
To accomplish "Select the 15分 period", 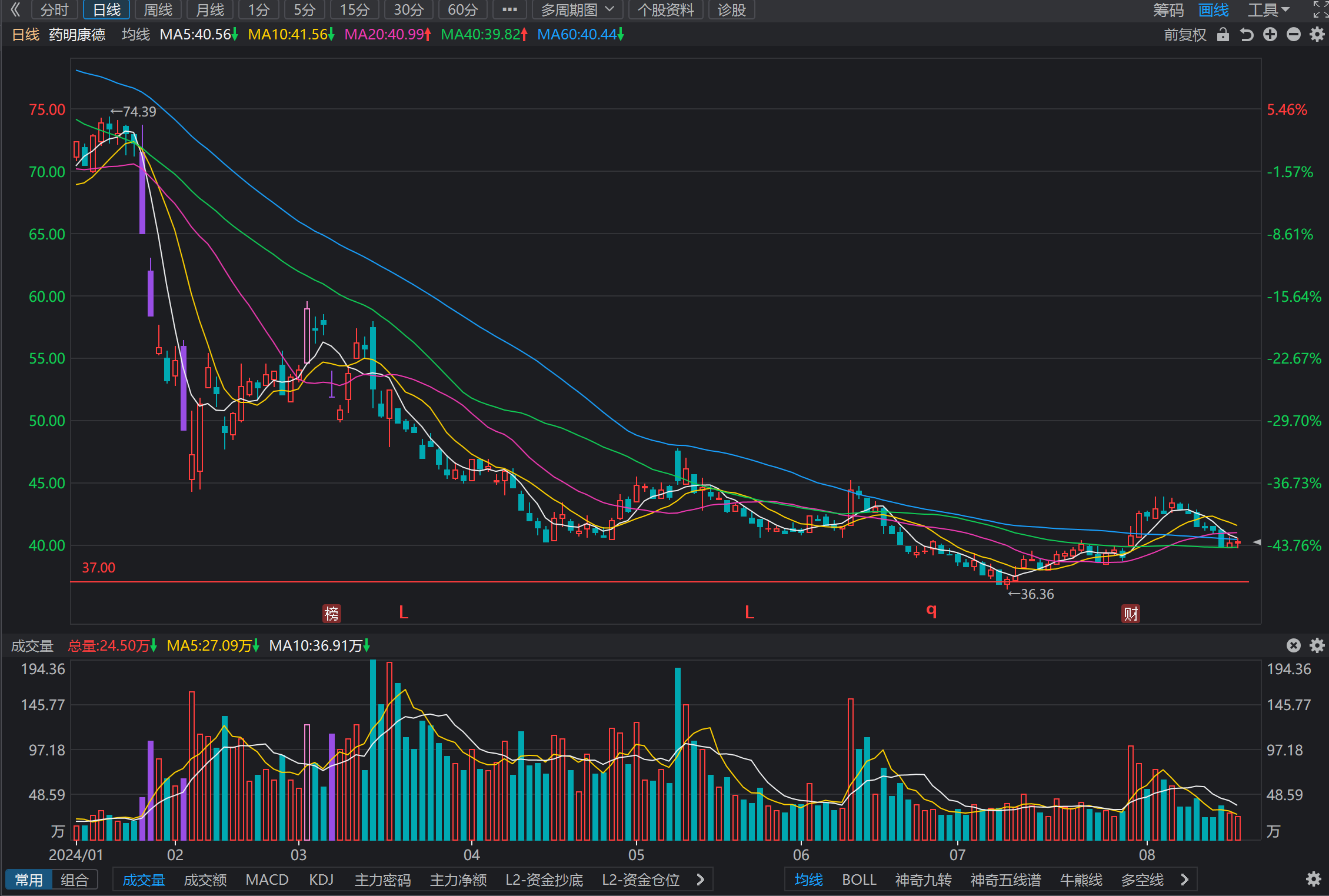I will click(x=355, y=9).
